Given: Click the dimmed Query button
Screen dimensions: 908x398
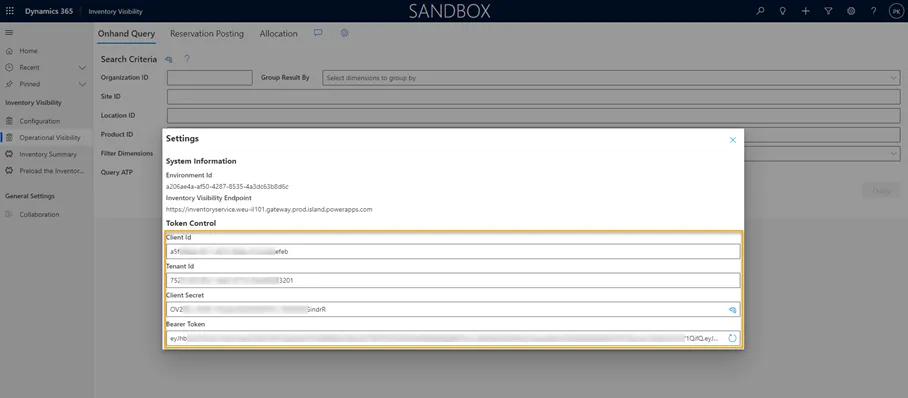Looking at the screenshot, I should point(881,191).
